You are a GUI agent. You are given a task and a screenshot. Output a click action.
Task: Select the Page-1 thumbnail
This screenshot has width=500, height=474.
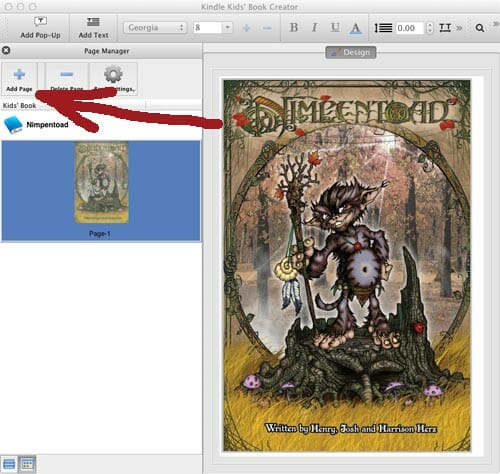(101, 183)
